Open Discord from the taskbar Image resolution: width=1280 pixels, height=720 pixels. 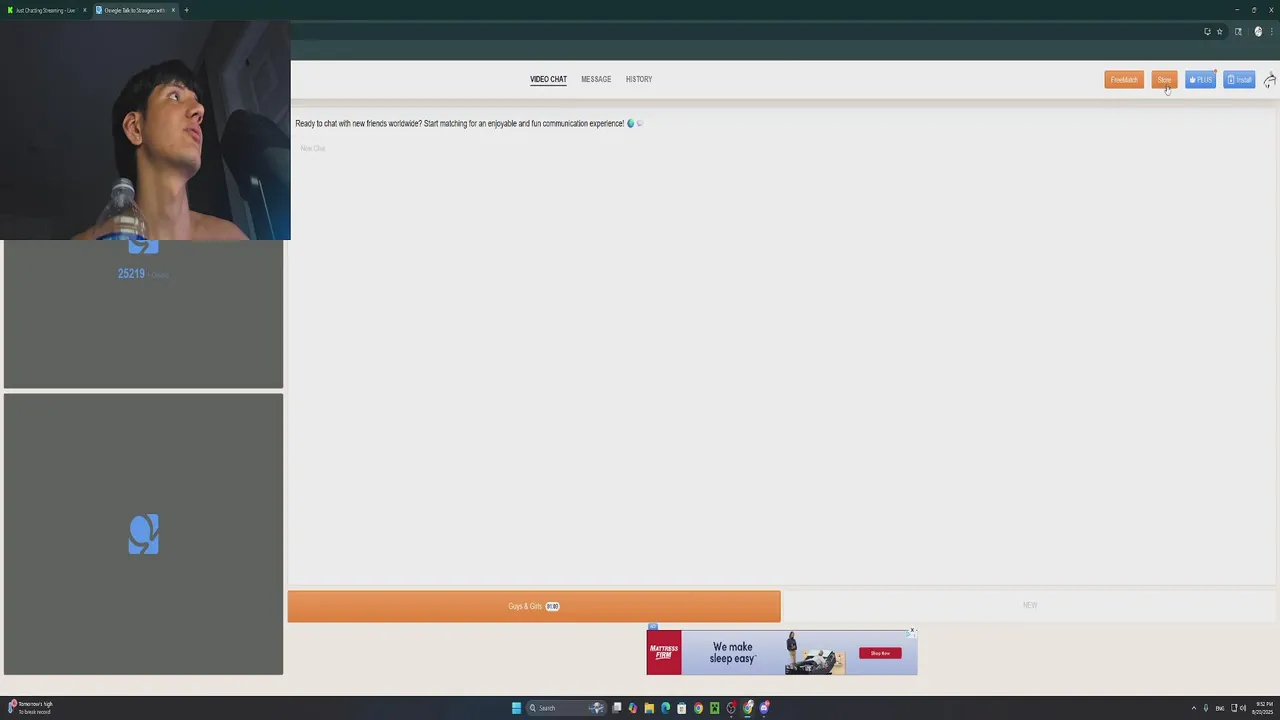pos(765,708)
